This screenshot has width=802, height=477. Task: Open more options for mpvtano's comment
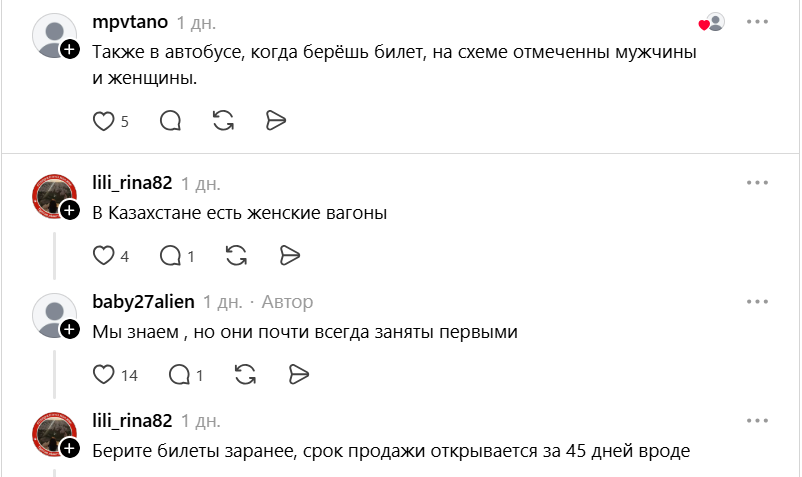(757, 22)
